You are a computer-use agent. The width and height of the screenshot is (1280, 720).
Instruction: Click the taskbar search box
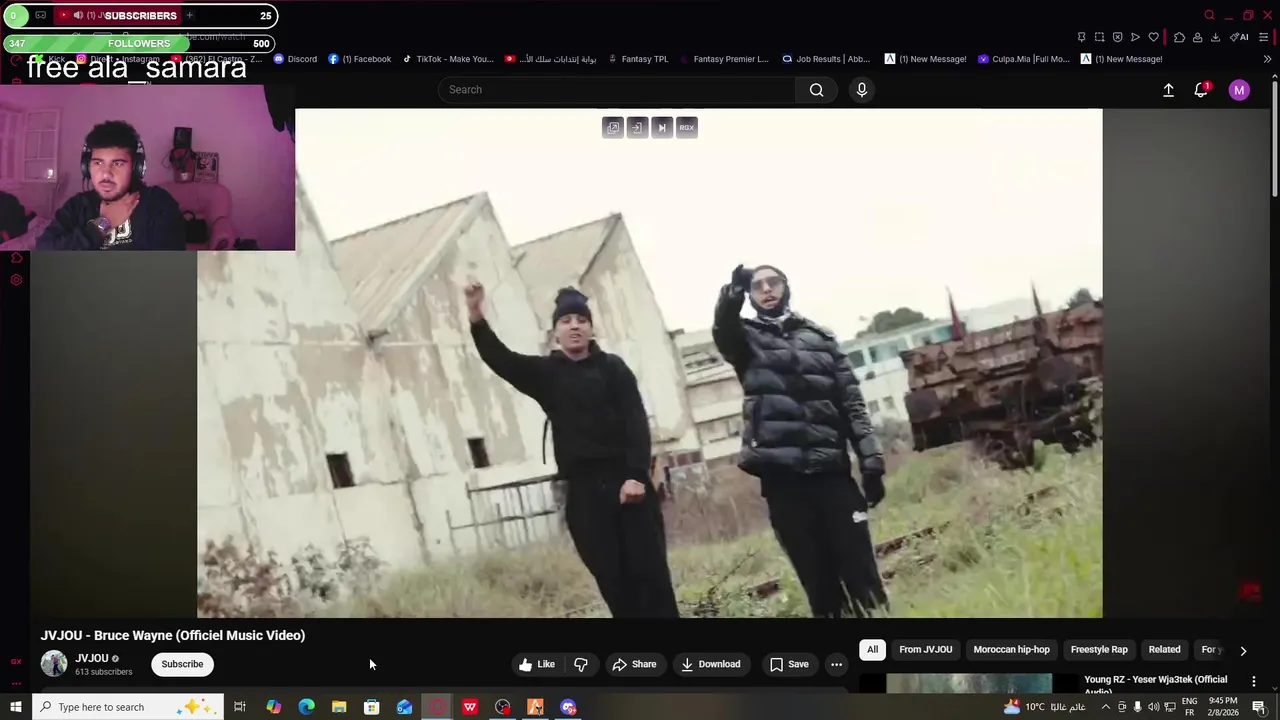[128, 707]
